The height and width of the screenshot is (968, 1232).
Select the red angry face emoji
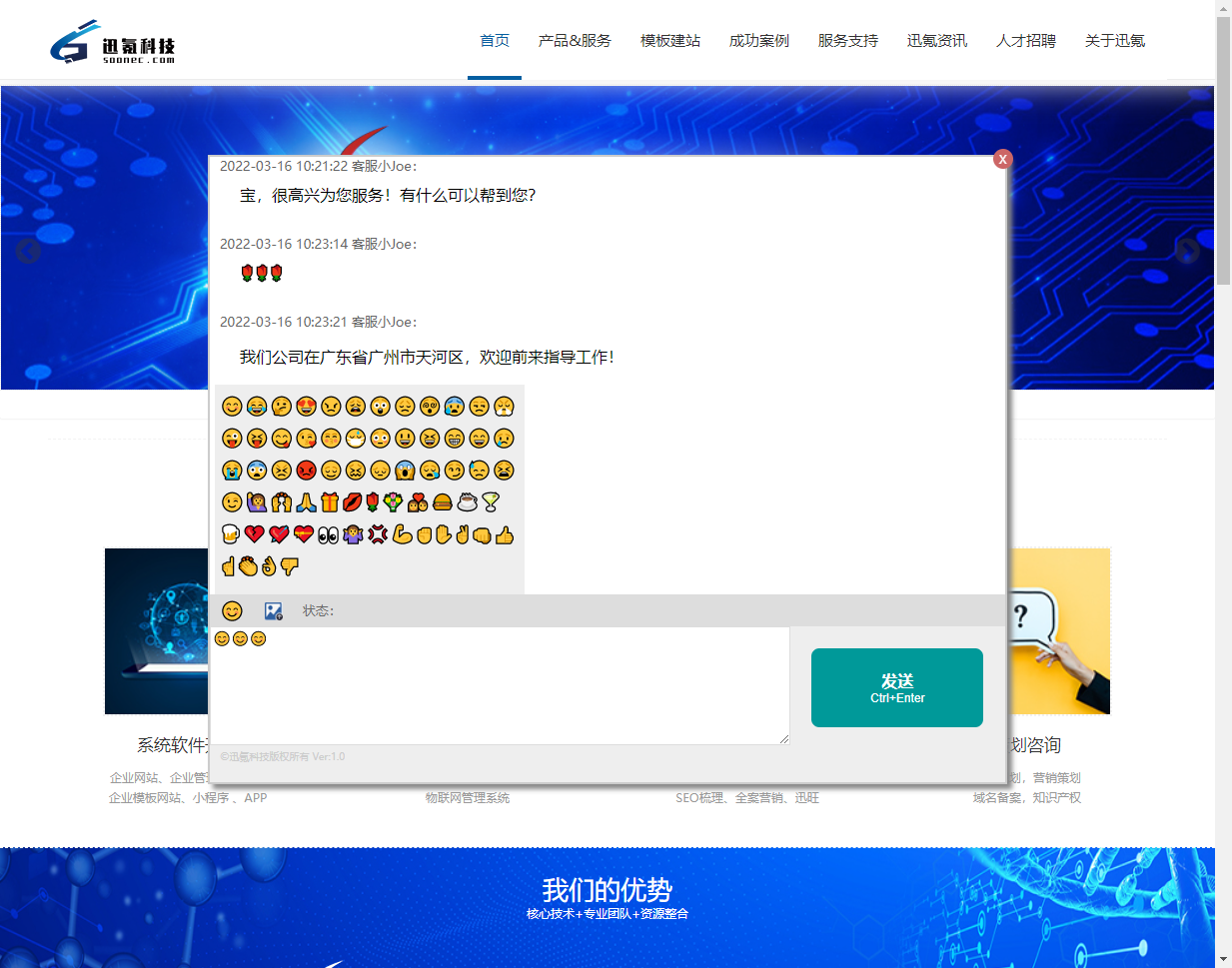(306, 471)
